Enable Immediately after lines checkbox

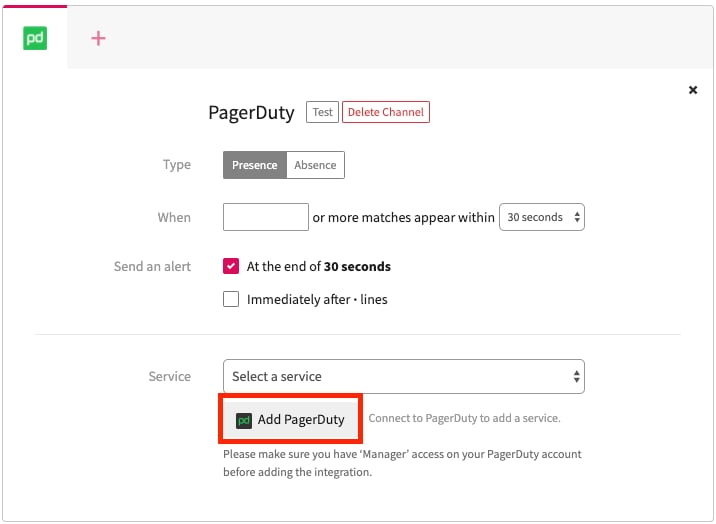(231, 299)
